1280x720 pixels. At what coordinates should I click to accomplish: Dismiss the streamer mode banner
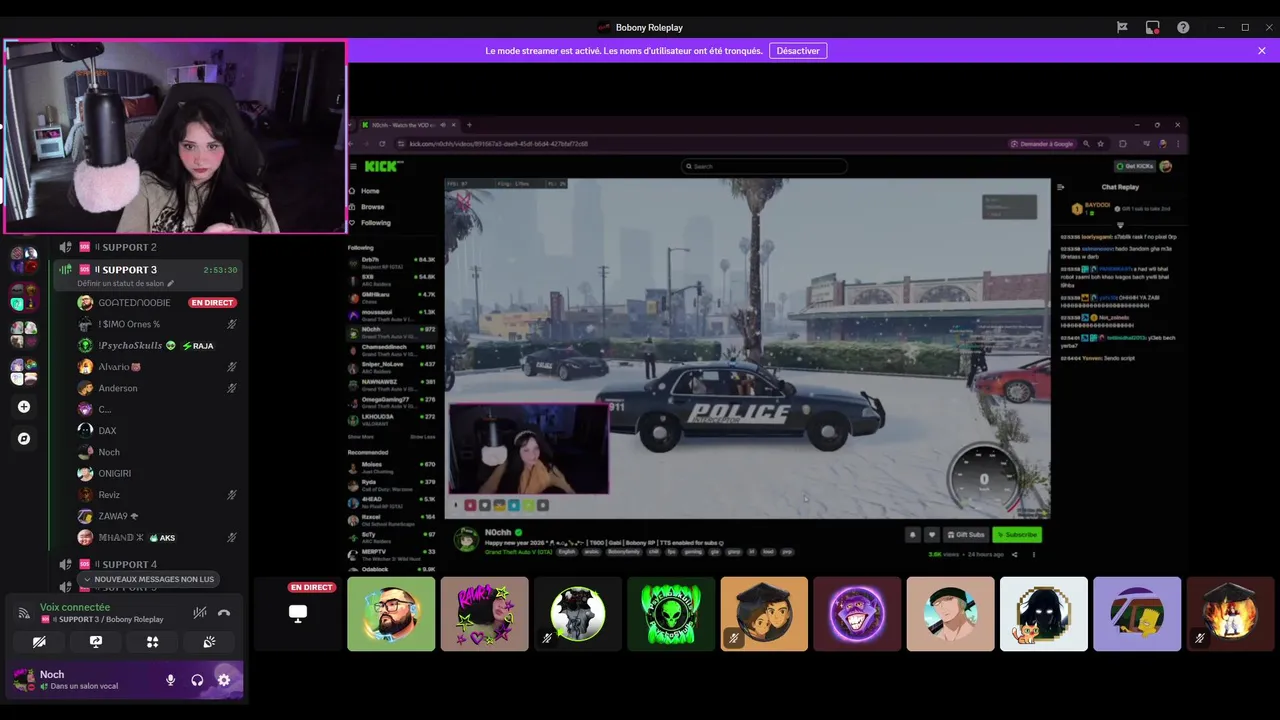pyautogui.click(x=1262, y=51)
